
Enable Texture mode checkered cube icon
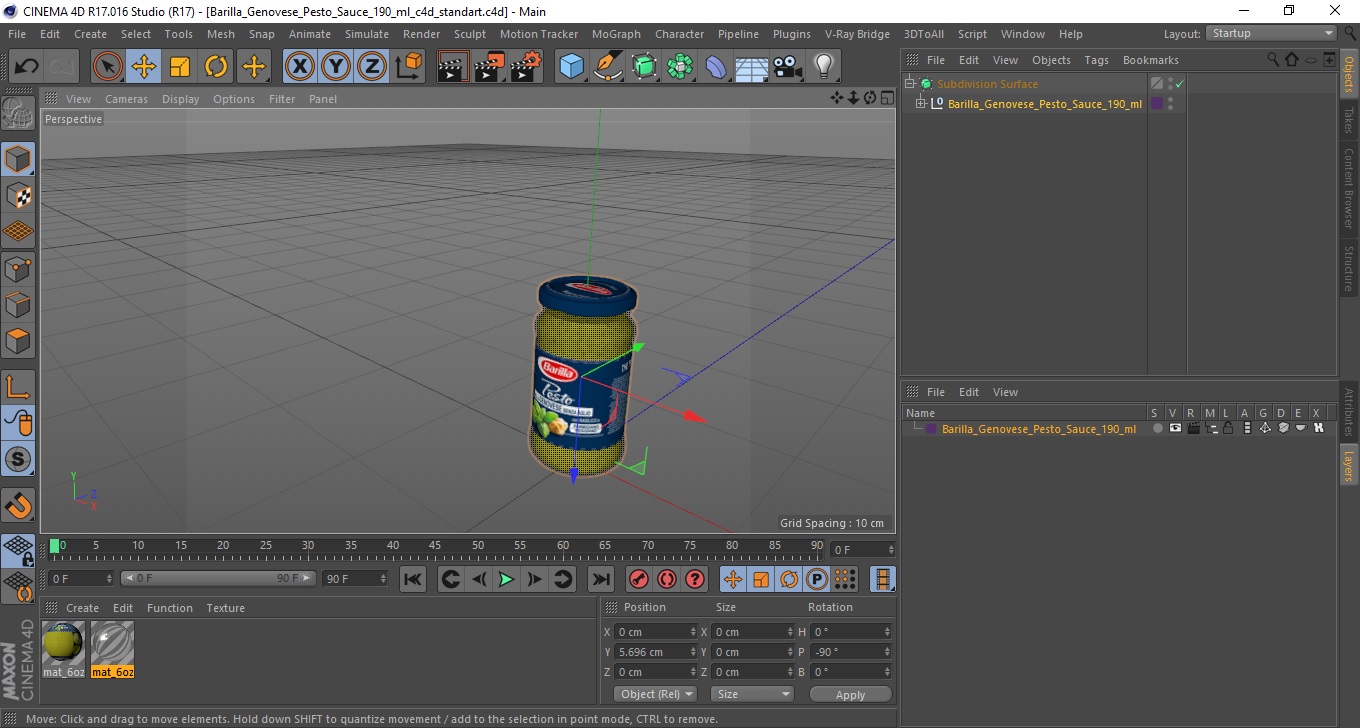pyautogui.click(x=18, y=195)
